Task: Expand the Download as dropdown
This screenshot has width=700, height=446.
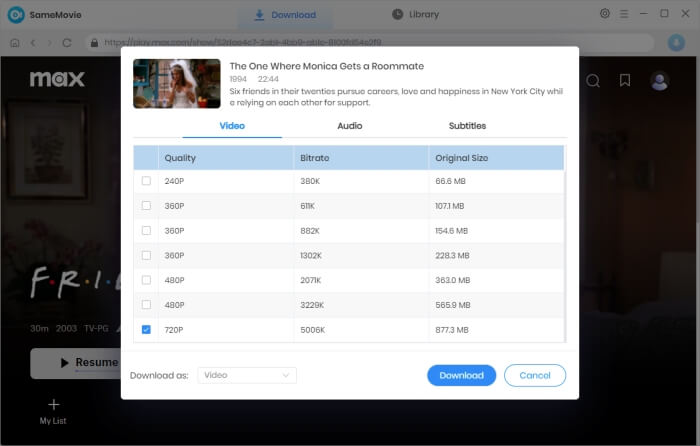Action: tap(246, 375)
